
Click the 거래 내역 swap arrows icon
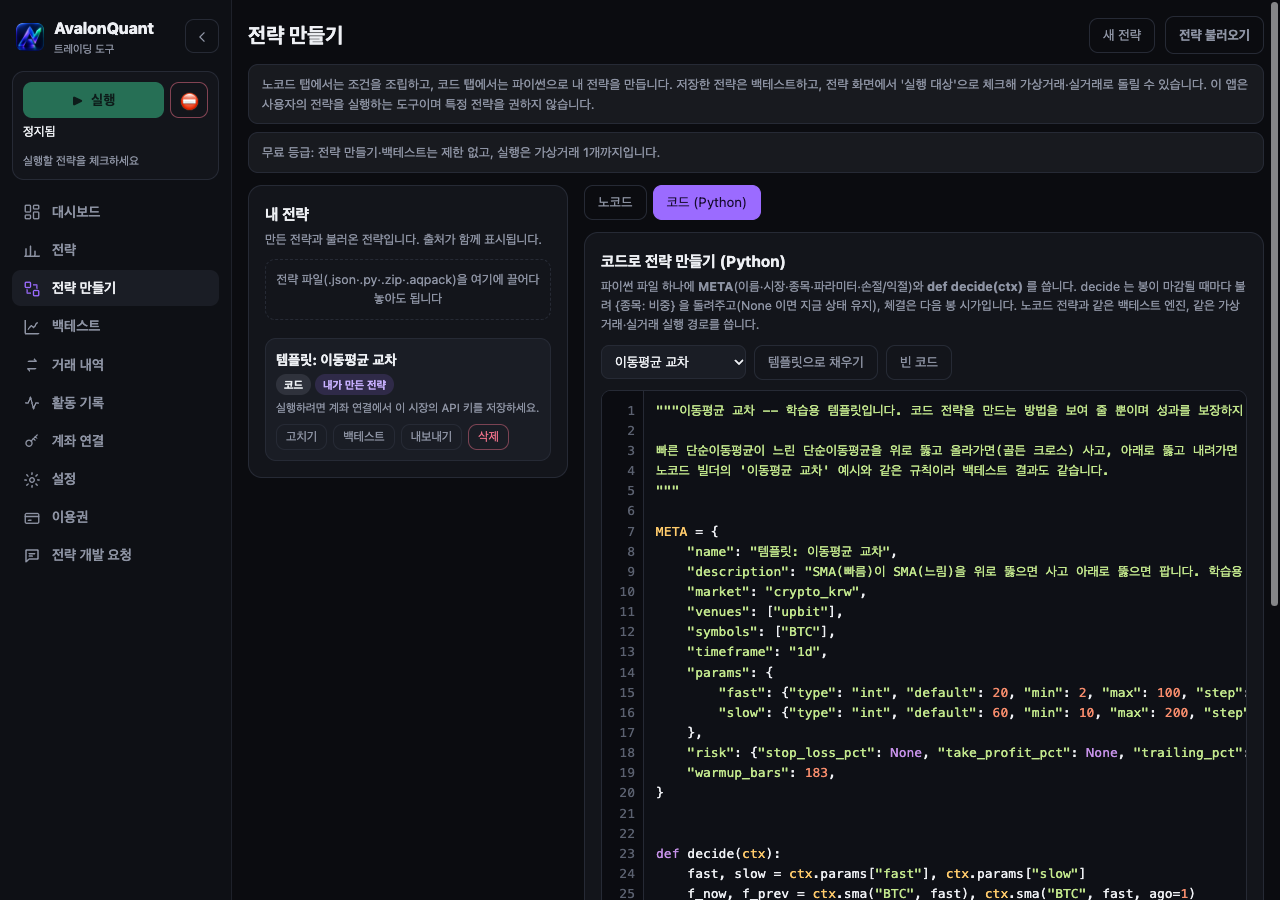[x=32, y=365]
